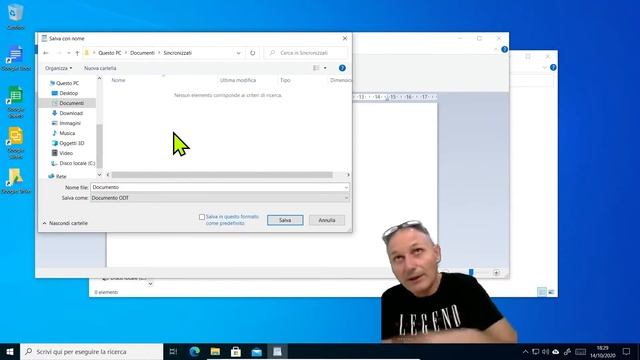Screen dimensions: 640x360
Task: Select Musica in navigation tree
Action: coord(63,133)
